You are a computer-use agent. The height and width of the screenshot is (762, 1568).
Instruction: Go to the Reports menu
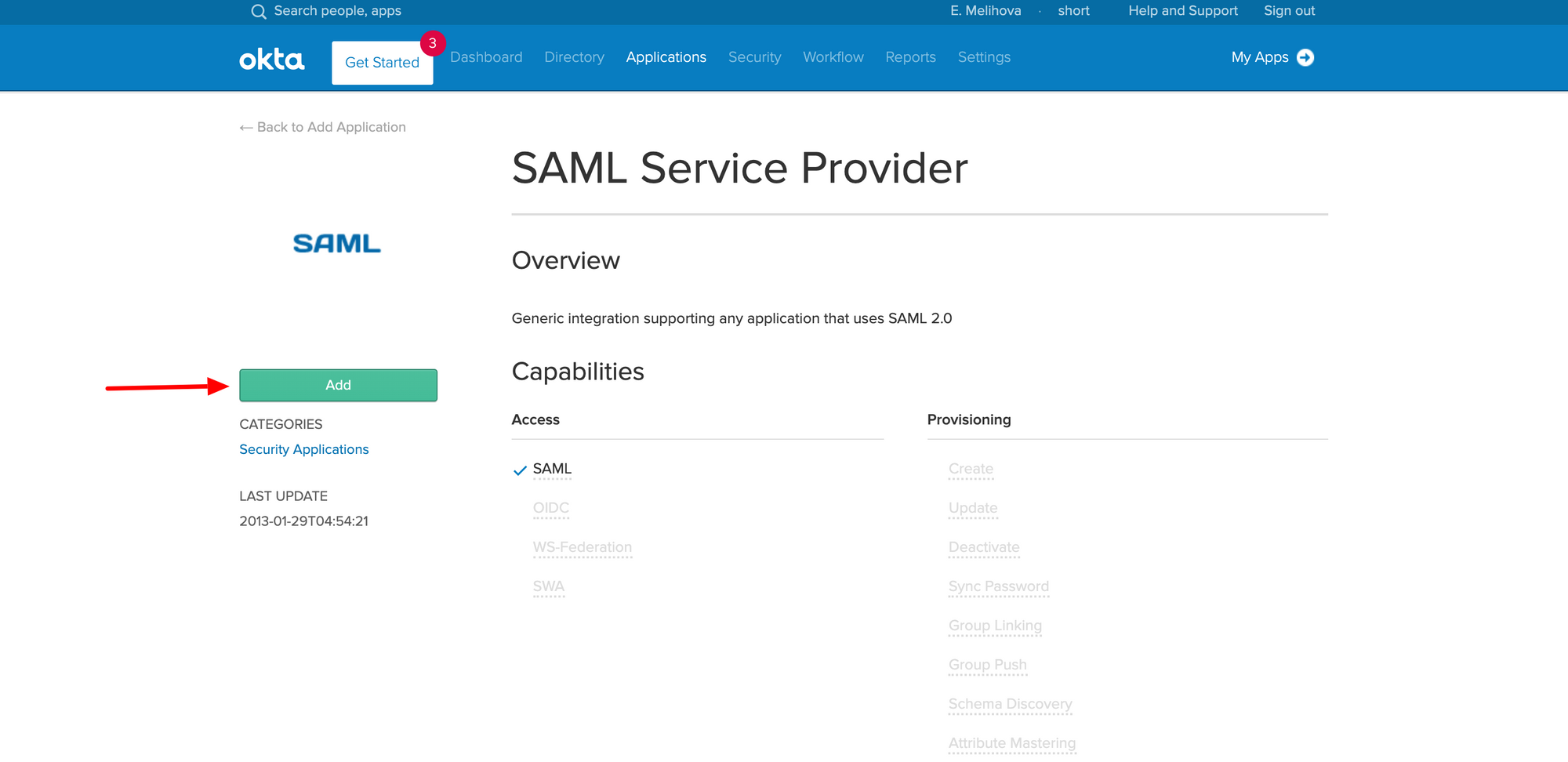click(x=911, y=57)
